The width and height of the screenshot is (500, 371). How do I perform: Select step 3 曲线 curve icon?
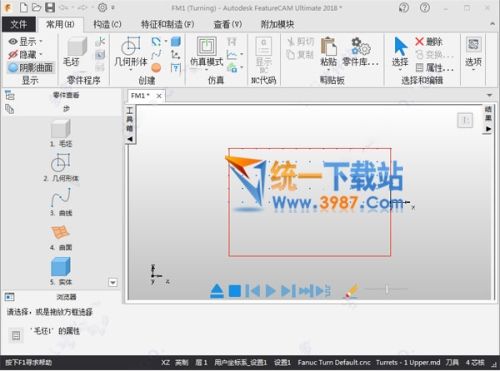click(x=61, y=197)
